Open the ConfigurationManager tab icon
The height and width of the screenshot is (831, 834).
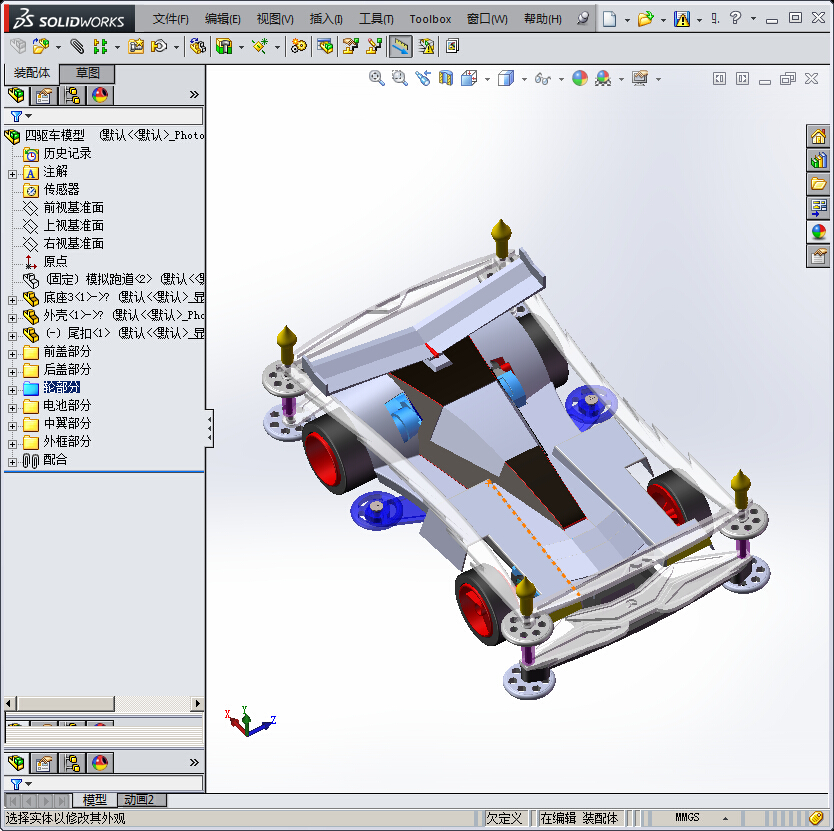point(72,96)
